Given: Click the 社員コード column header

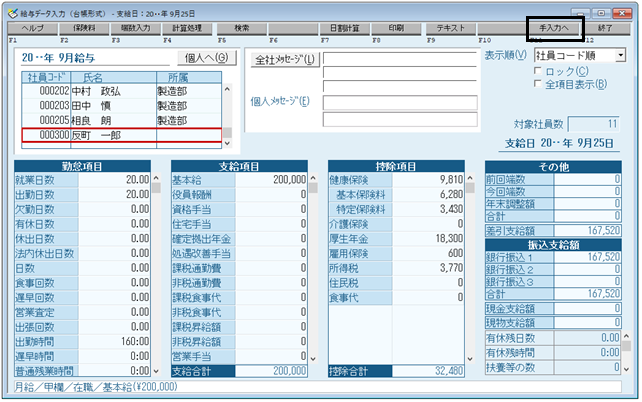Looking at the screenshot, I should pyautogui.click(x=46, y=77).
